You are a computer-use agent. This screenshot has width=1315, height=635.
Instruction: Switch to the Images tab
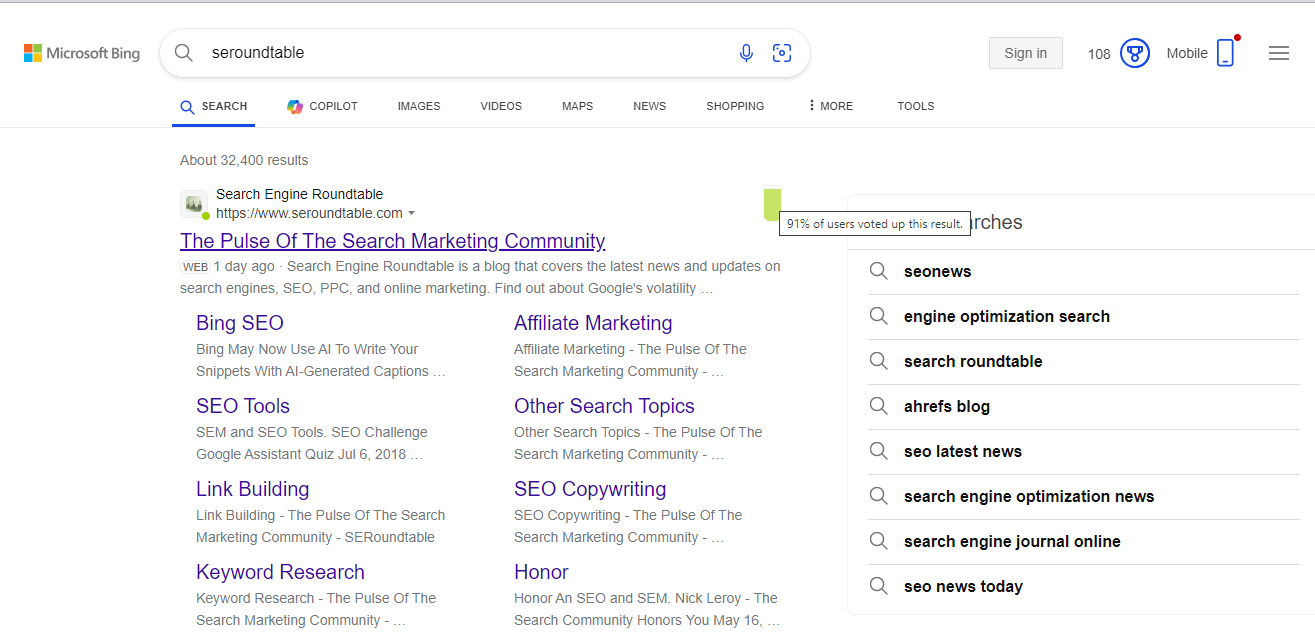pos(418,106)
